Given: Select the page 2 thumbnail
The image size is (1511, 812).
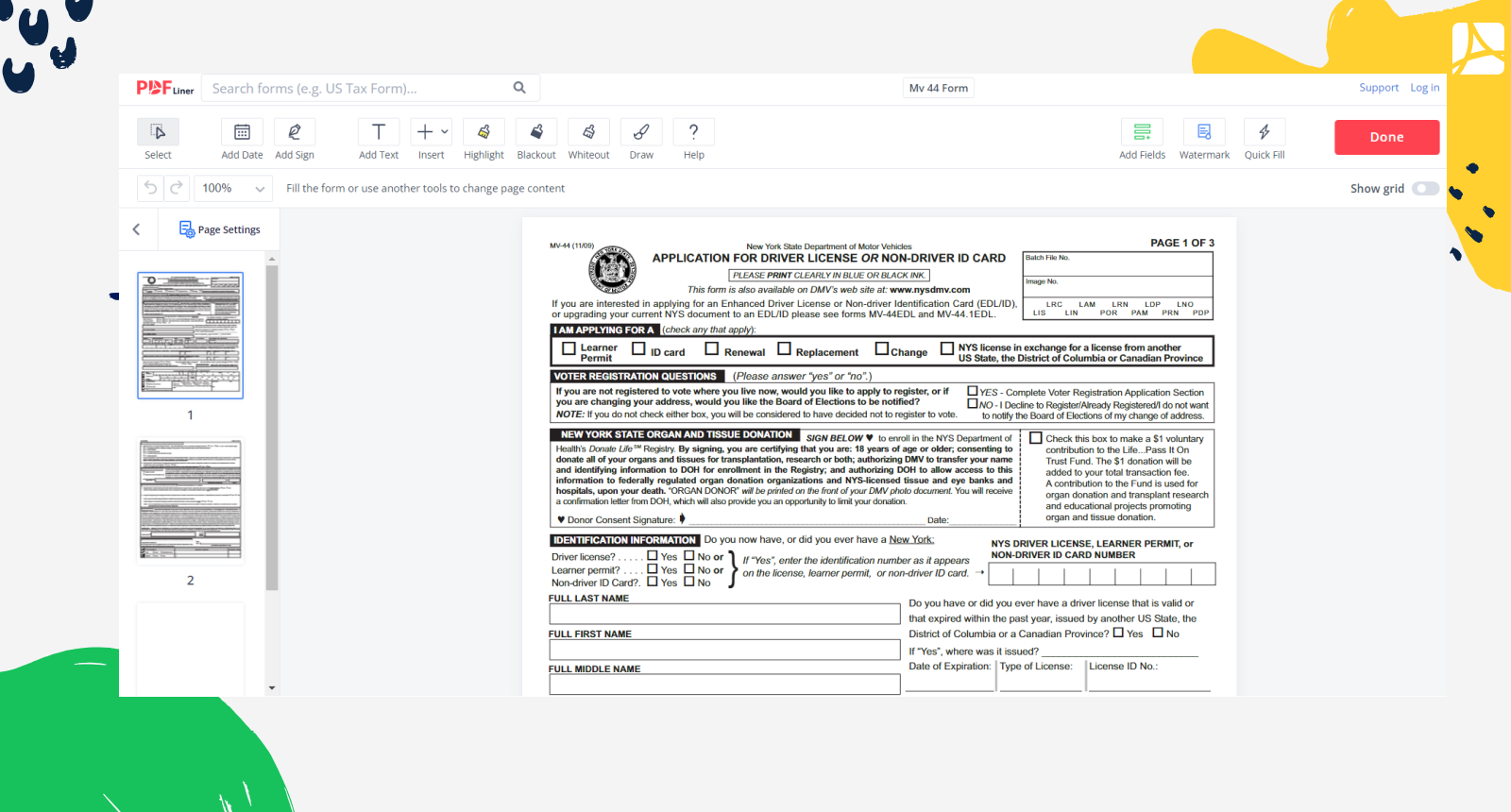Looking at the screenshot, I should coord(191,500).
